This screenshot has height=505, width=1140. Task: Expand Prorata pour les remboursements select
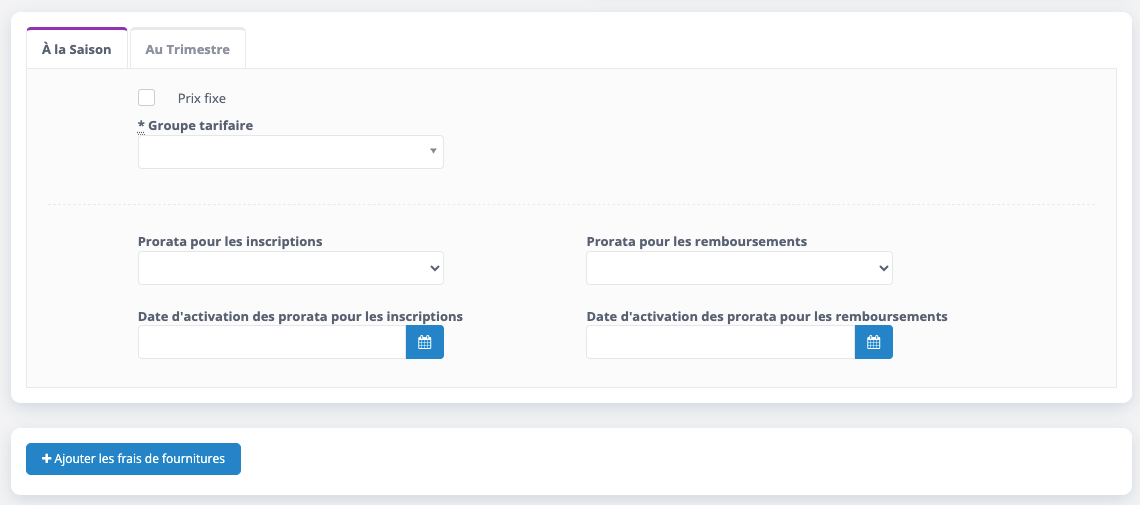(x=739, y=268)
